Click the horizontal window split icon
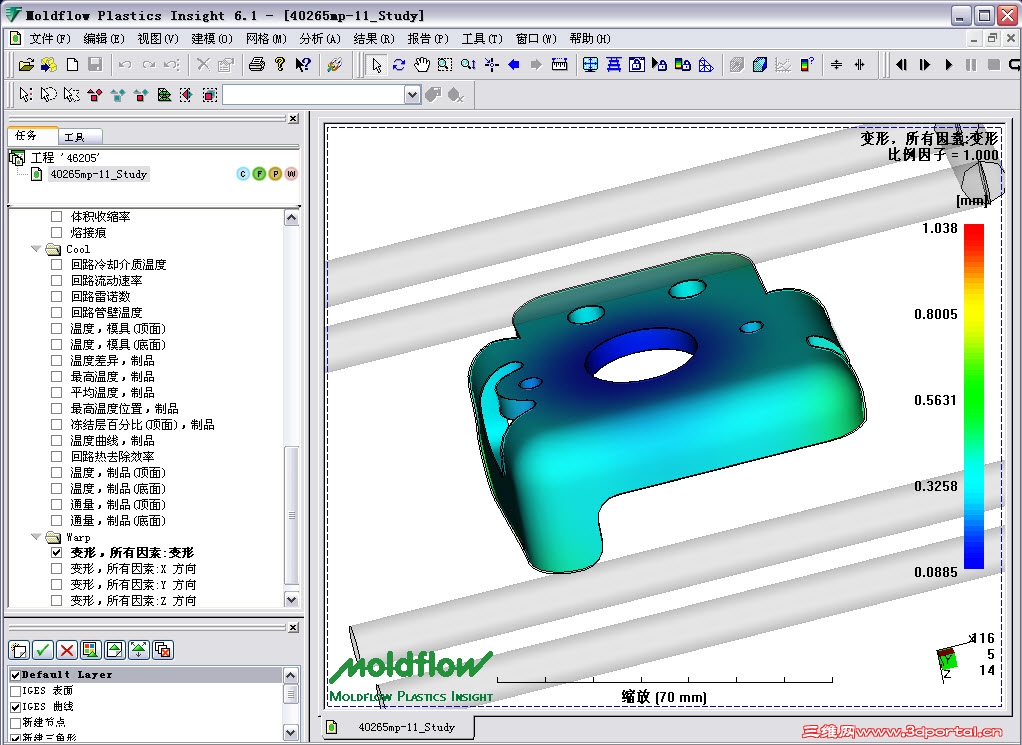1022x745 pixels. pos(836,65)
